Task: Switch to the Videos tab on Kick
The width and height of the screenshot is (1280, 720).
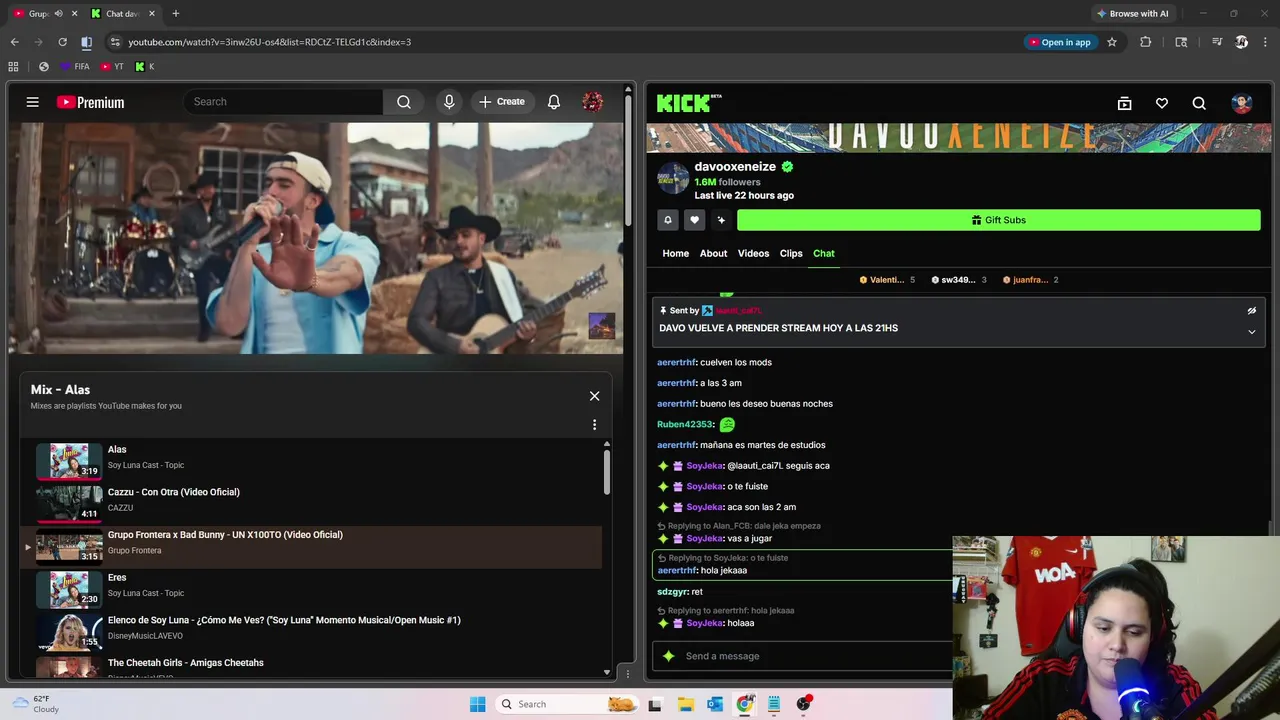Action: pyautogui.click(x=753, y=253)
